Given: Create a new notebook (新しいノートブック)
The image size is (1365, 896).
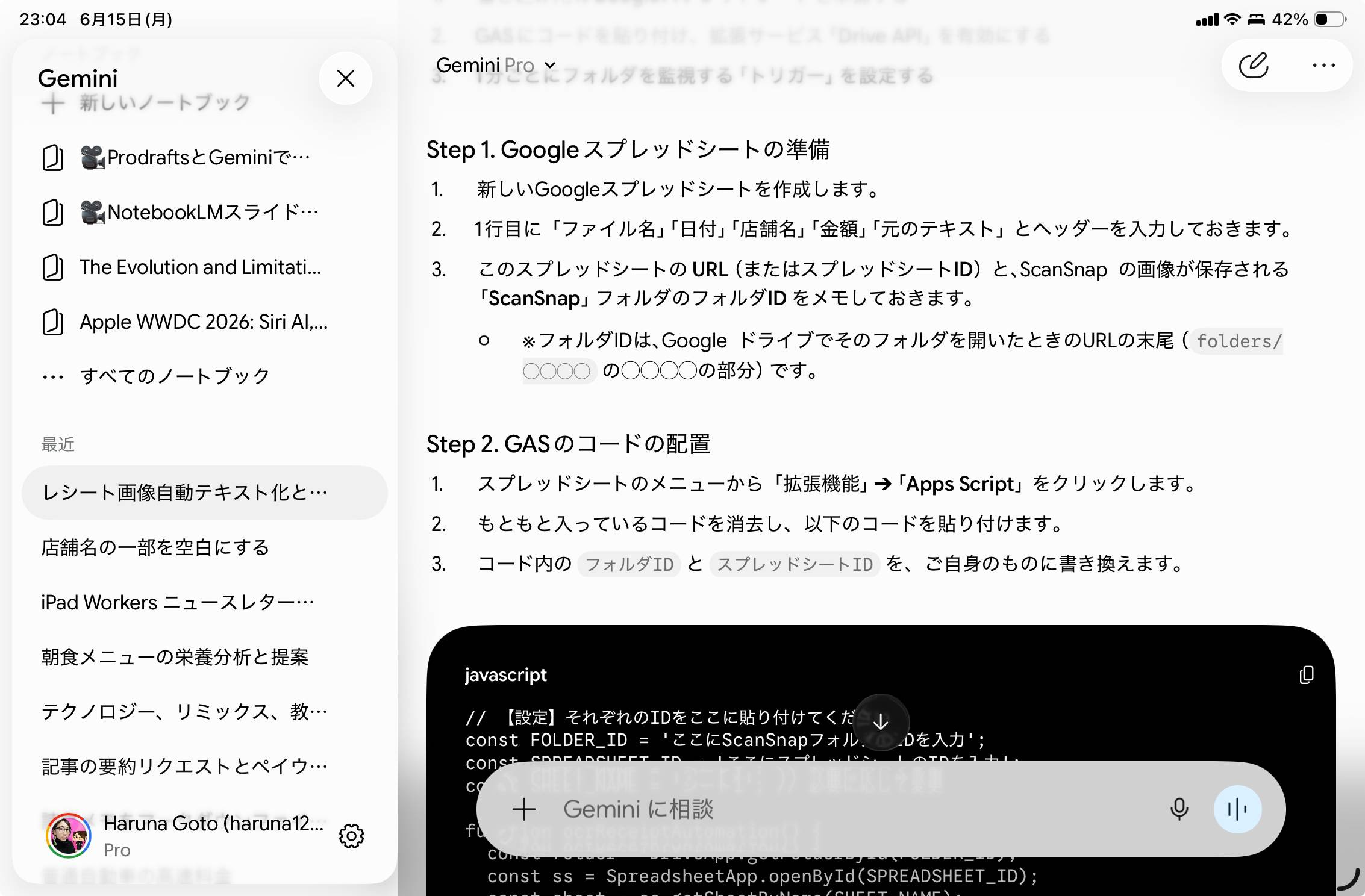Looking at the screenshot, I should click(x=145, y=103).
